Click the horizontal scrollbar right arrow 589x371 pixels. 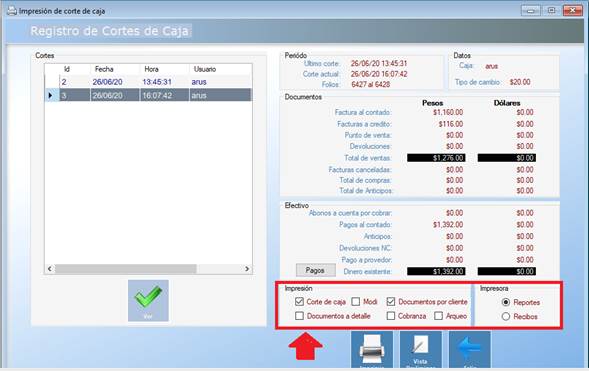coord(247,269)
